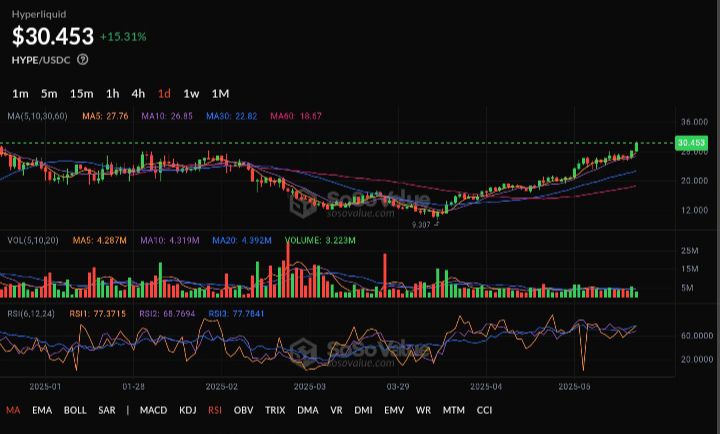
Task: Click the 01-28 date axis label
Action: tap(133, 387)
